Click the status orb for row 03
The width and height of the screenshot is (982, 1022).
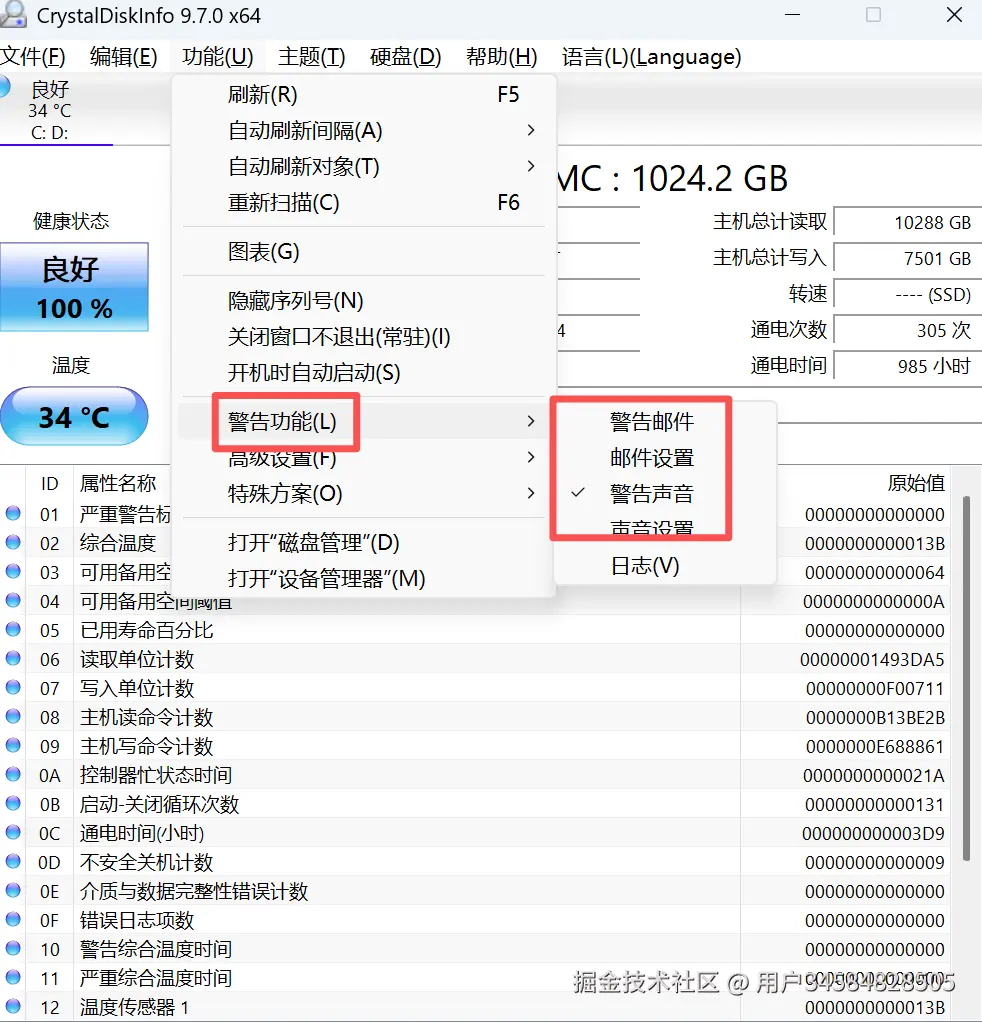13,572
